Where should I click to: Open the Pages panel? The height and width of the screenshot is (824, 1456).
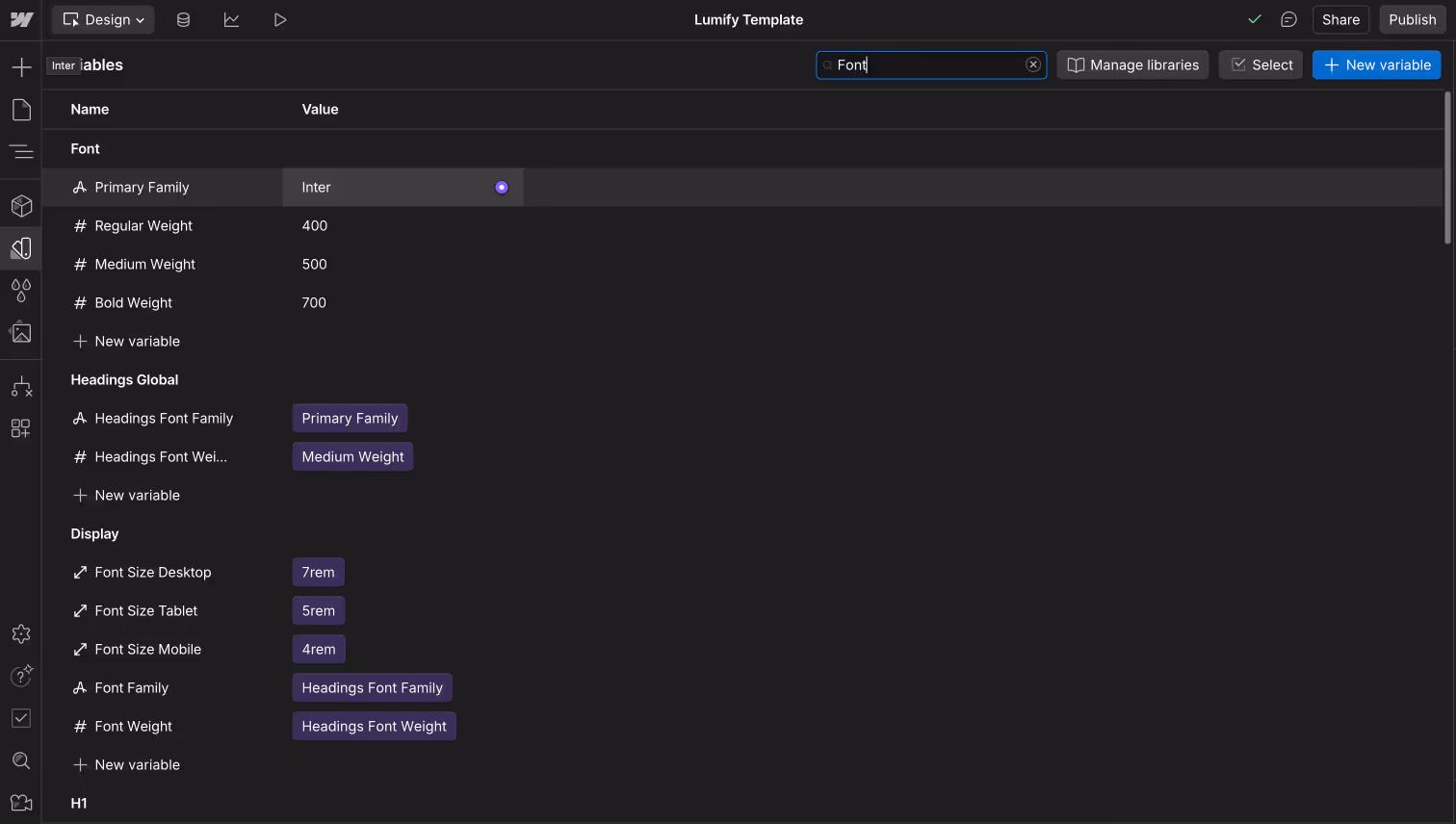tap(21, 109)
